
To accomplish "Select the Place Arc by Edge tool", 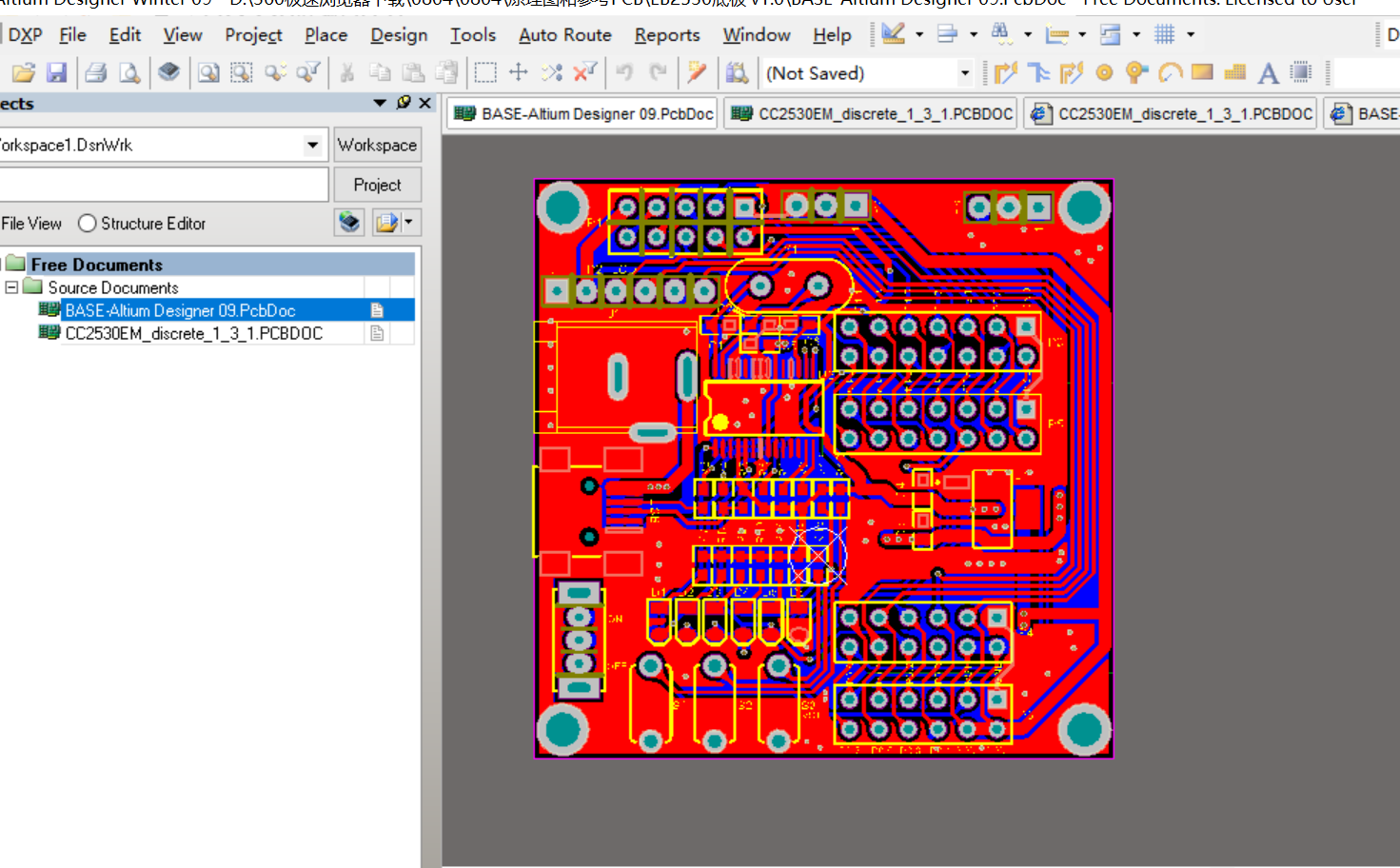I will tap(1170, 72).
